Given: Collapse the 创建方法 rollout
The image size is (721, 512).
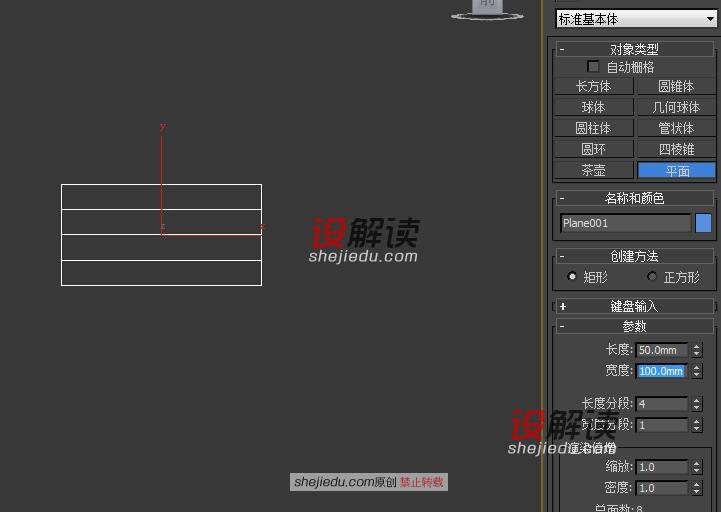Looking at the screenshot, I should click(x=635, y=256).
